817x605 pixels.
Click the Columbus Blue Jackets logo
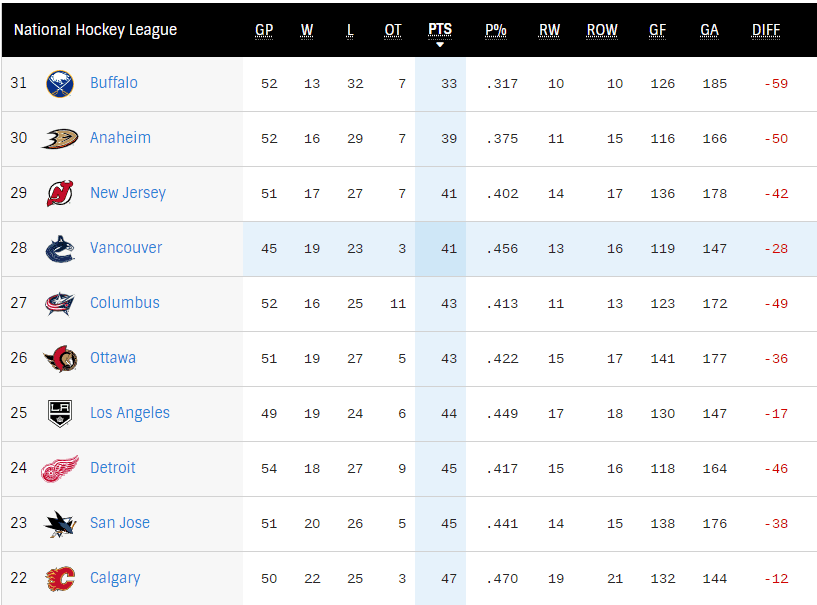click(x=60, y=304)
